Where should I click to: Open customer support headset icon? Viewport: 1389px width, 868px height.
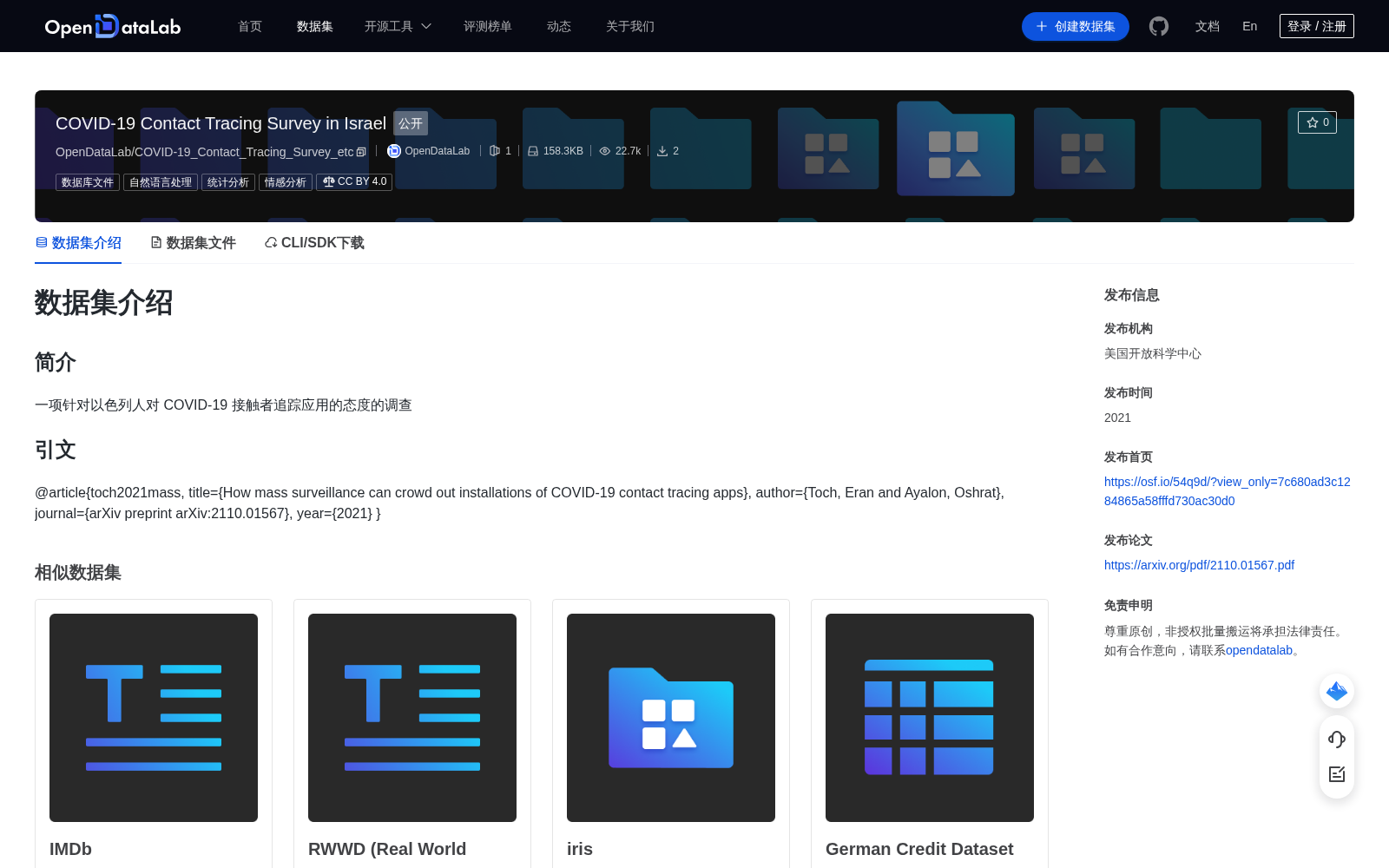[1337, 740]
